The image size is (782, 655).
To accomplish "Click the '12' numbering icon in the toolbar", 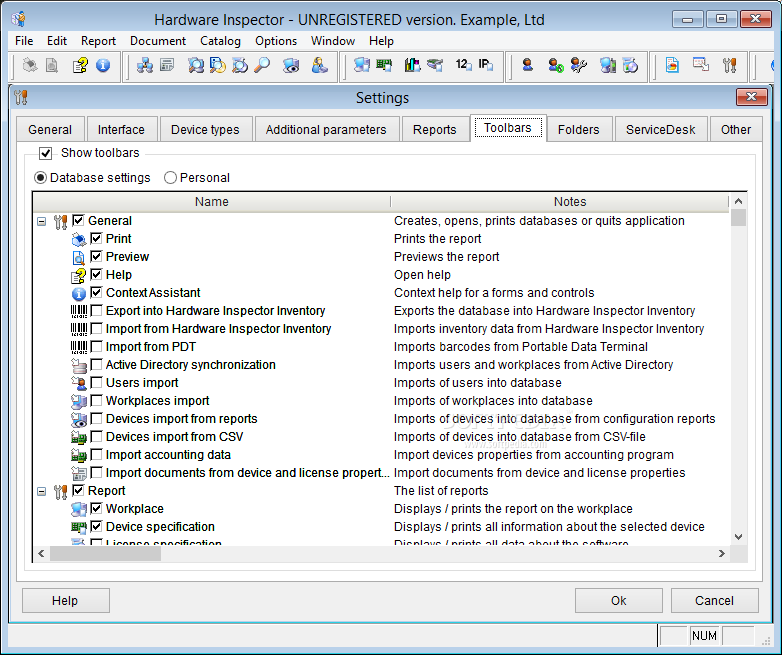I will tap(463, 65).
